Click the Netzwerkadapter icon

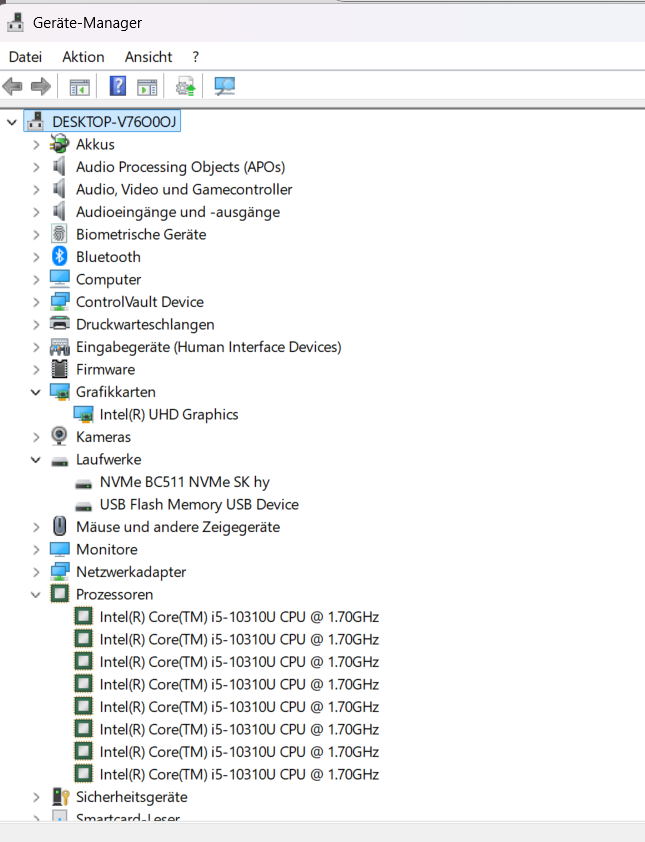[x=60, y=571]
